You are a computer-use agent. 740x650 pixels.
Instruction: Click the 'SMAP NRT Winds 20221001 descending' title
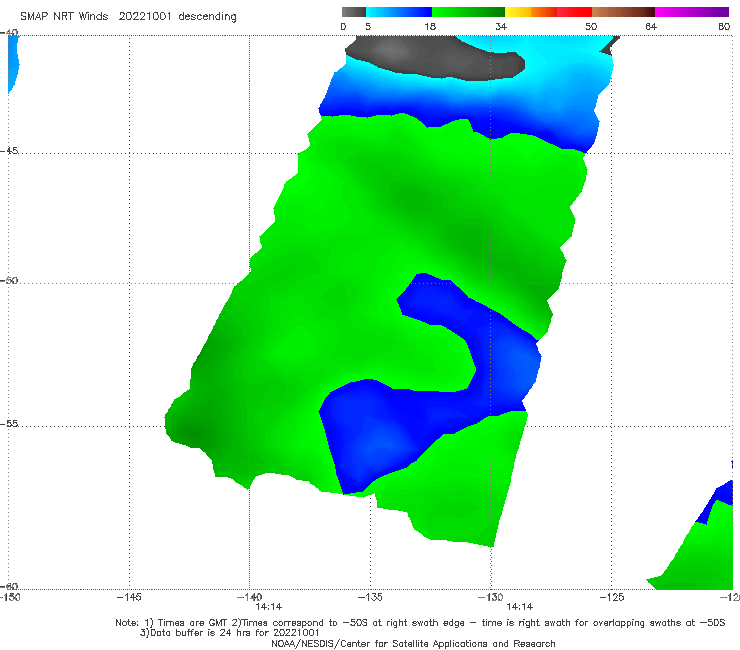point(128,17)
